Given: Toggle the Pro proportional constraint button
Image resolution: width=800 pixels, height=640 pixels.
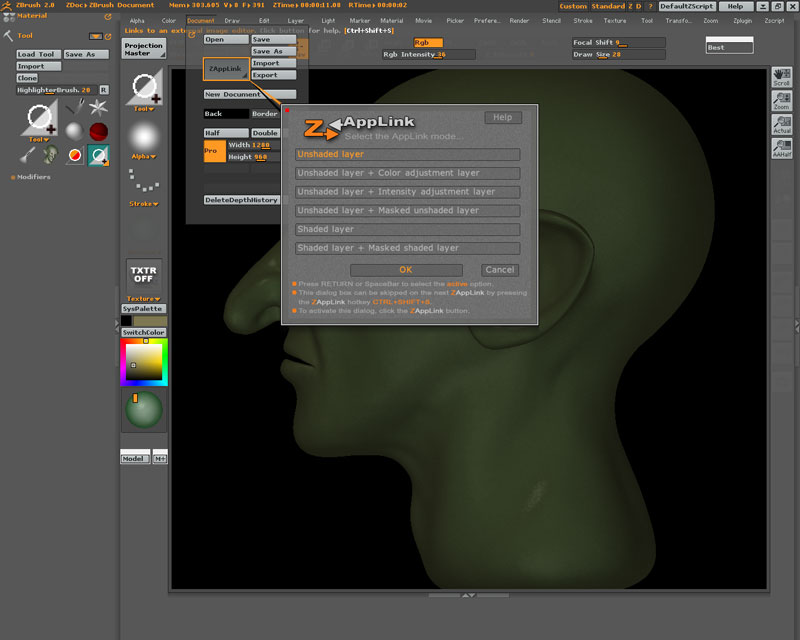Looking at the screenshot, I should (213, 151).
